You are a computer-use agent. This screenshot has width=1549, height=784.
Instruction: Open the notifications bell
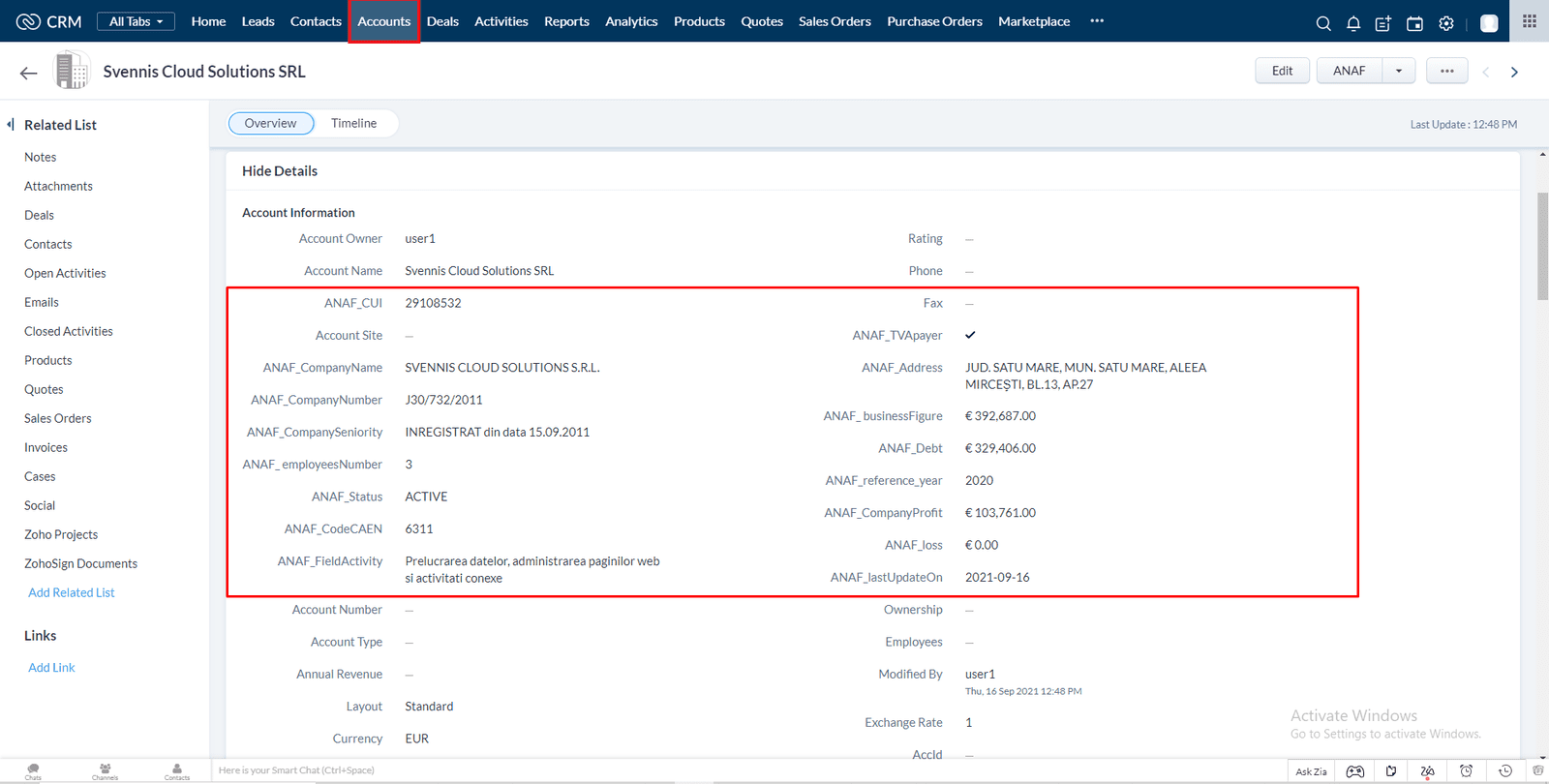click(1353, 23)
